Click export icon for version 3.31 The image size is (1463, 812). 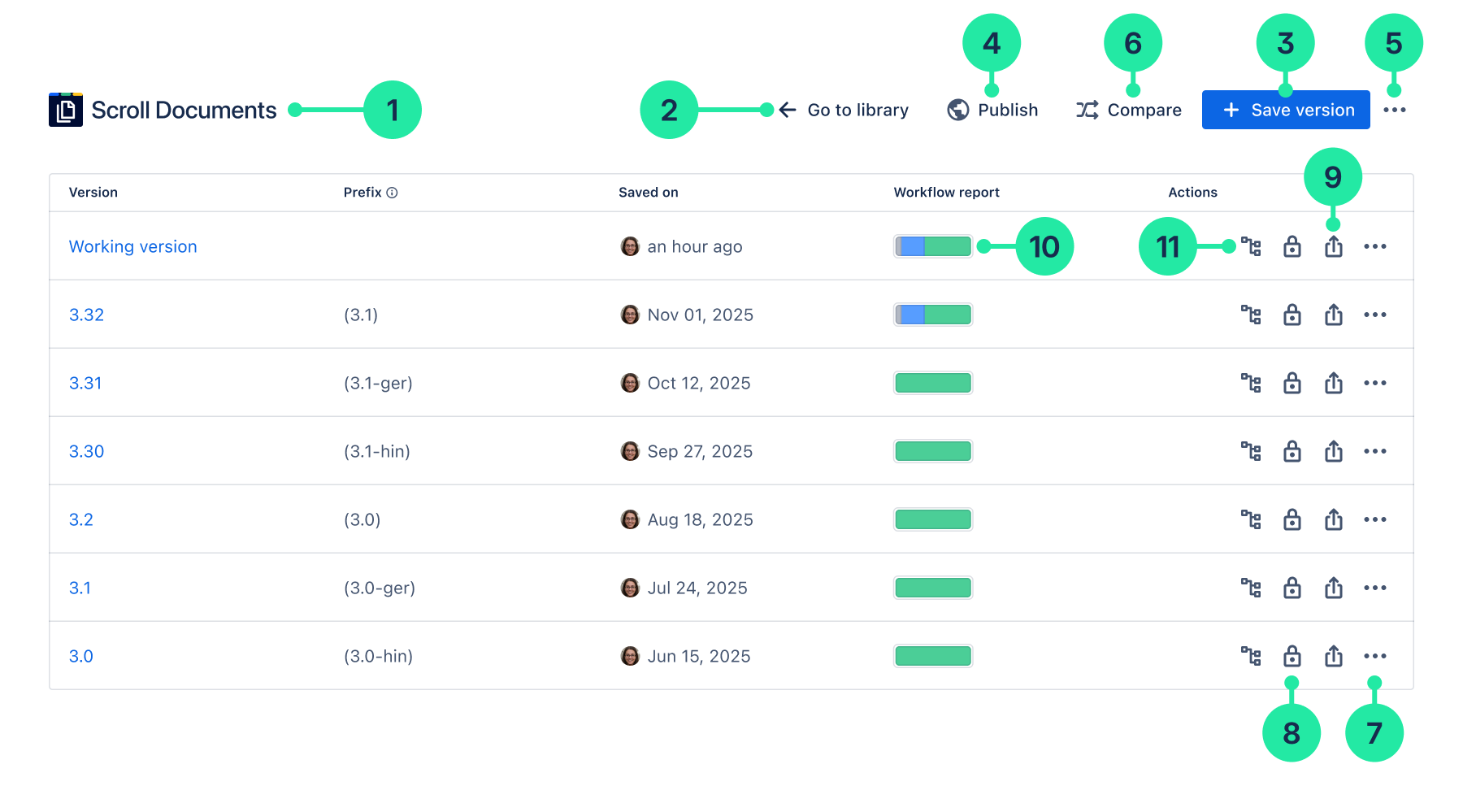pos(1334,383)
